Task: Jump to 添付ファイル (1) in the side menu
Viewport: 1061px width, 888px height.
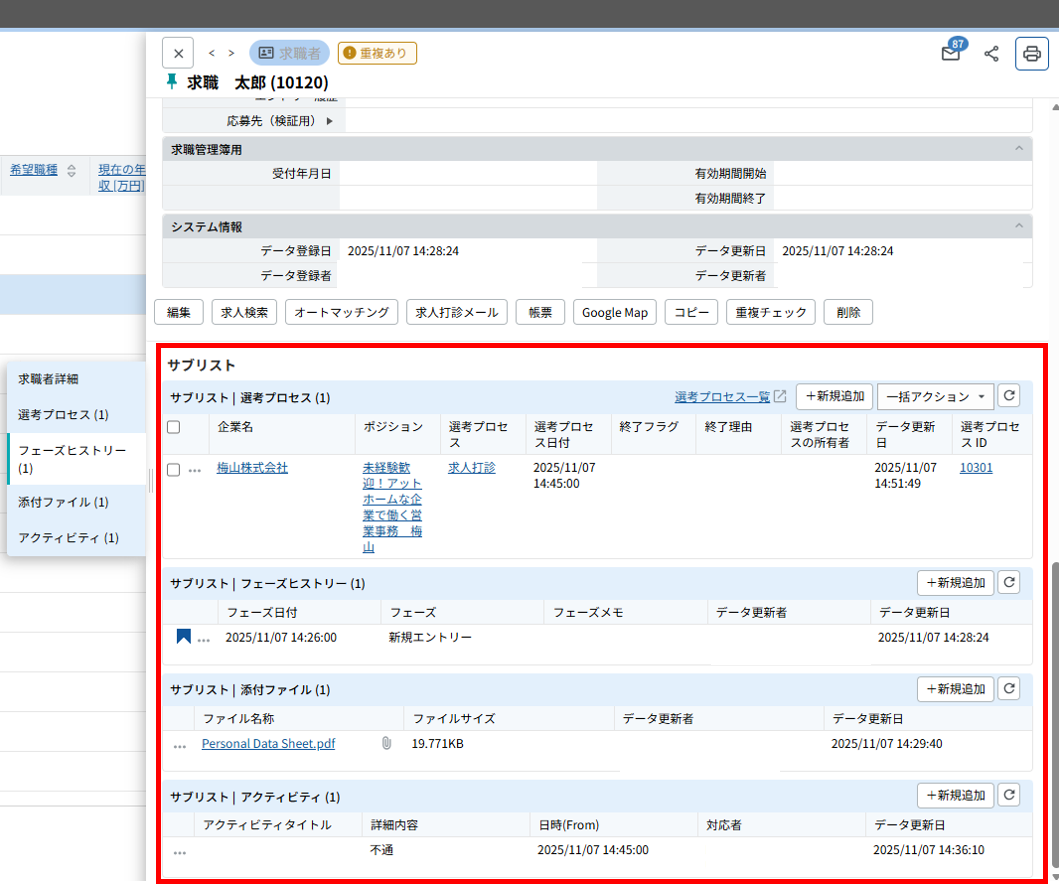Action: pos(63,502)
